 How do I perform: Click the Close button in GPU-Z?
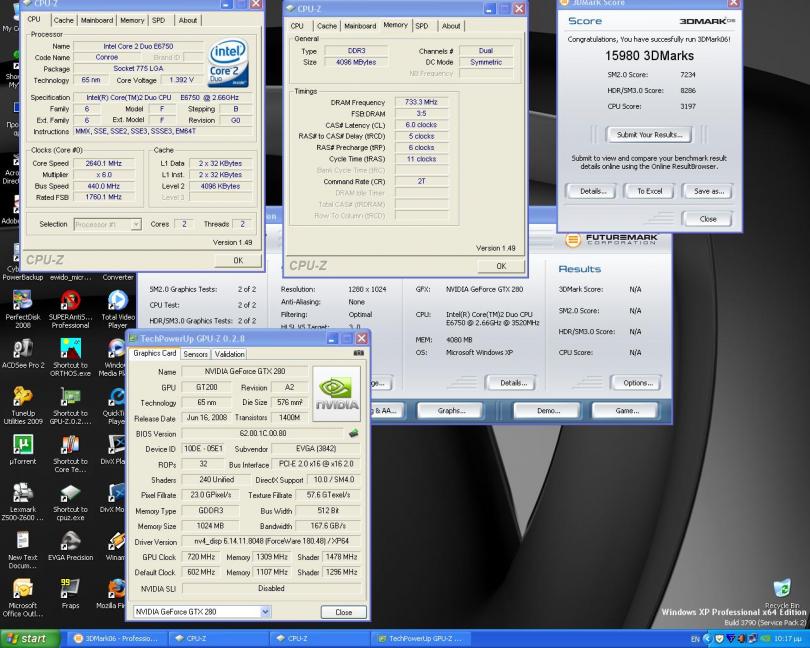click(344, 612)
